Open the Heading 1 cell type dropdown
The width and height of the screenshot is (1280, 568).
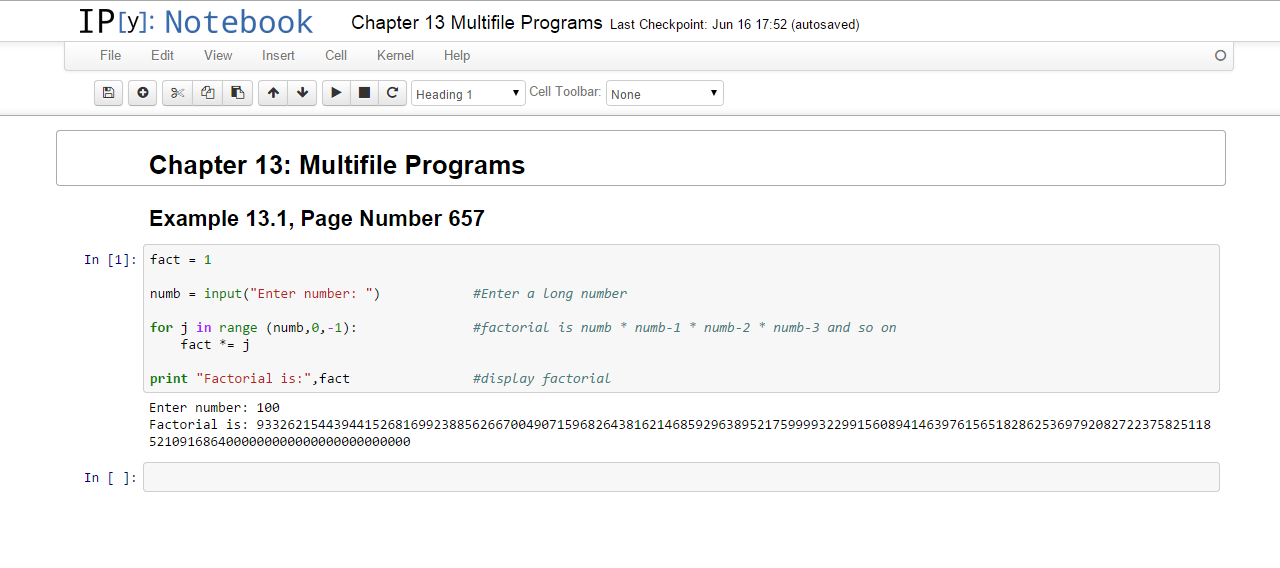tap(468, 94)
